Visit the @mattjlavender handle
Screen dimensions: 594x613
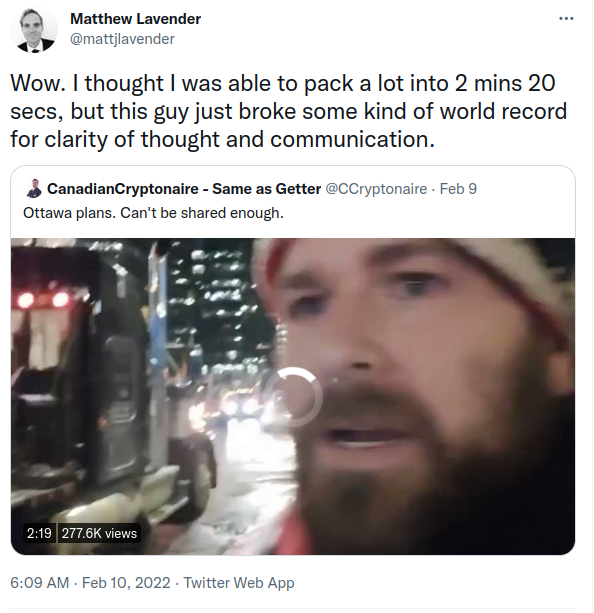[122, 39]
